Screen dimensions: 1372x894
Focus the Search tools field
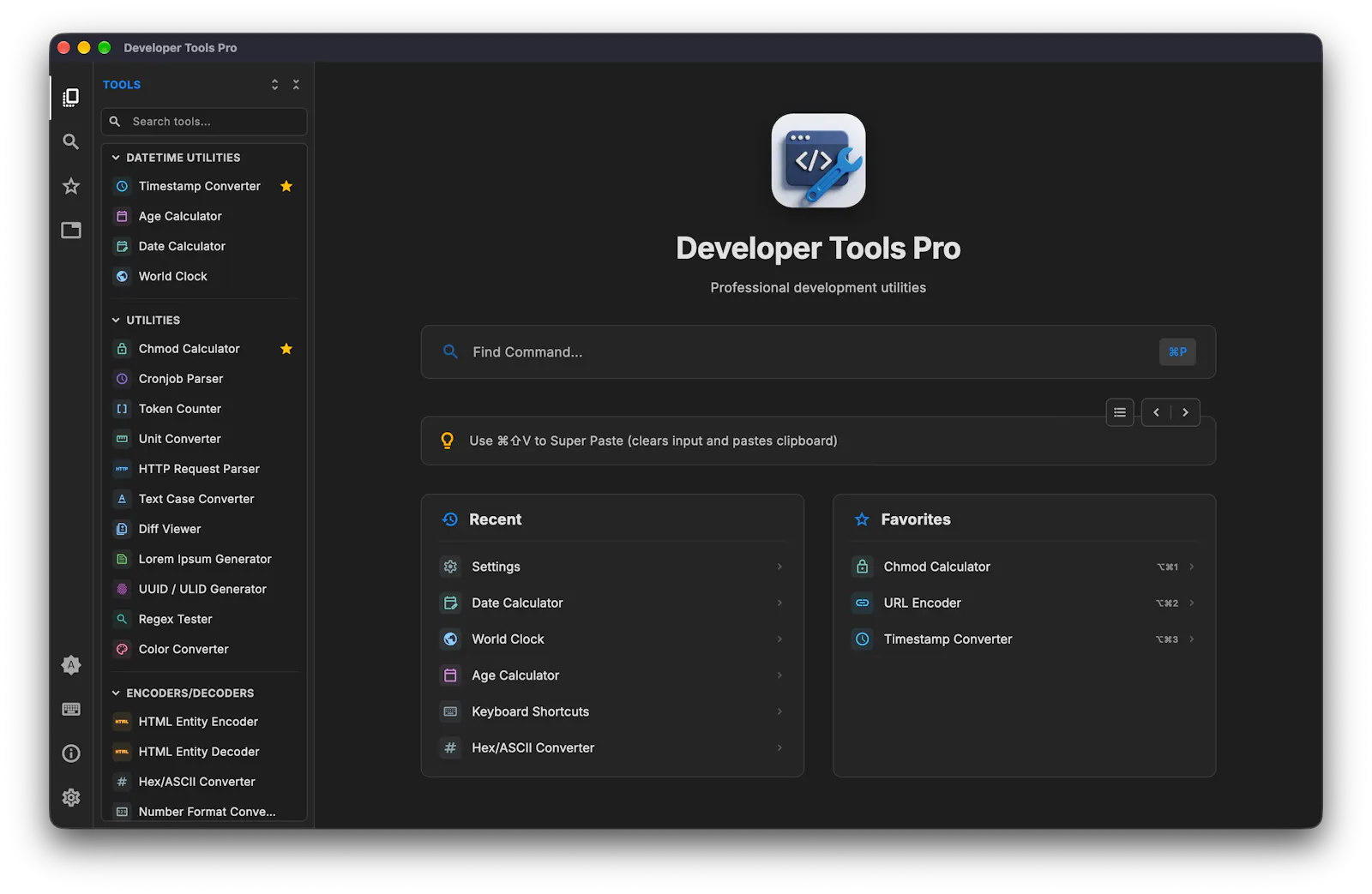(204, 122)
